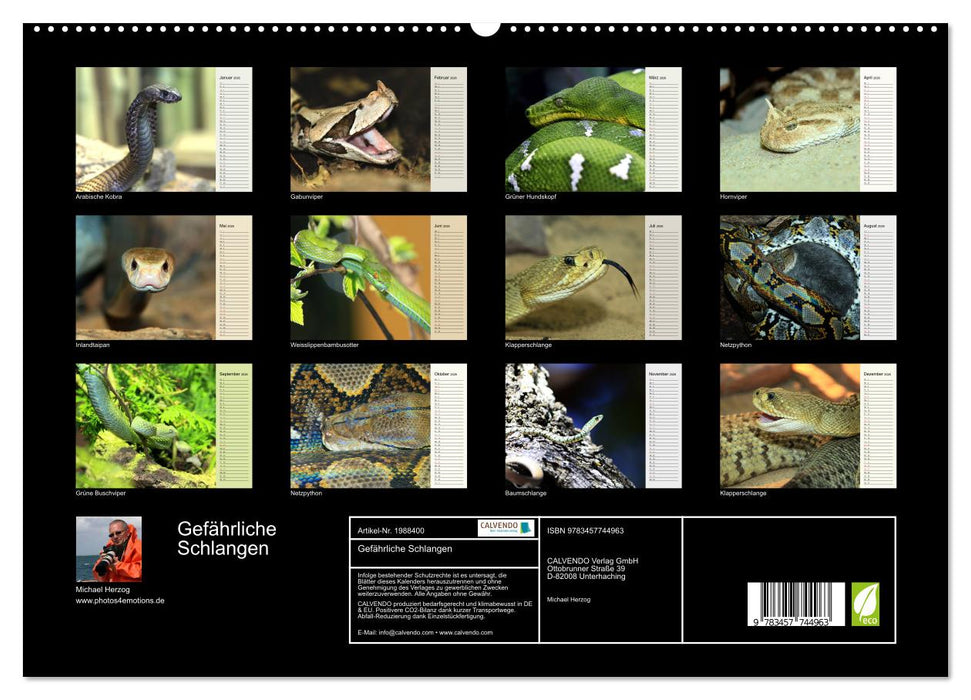Click the CALVENDO logo badge

pyautogui.click(x=505, y=528)
